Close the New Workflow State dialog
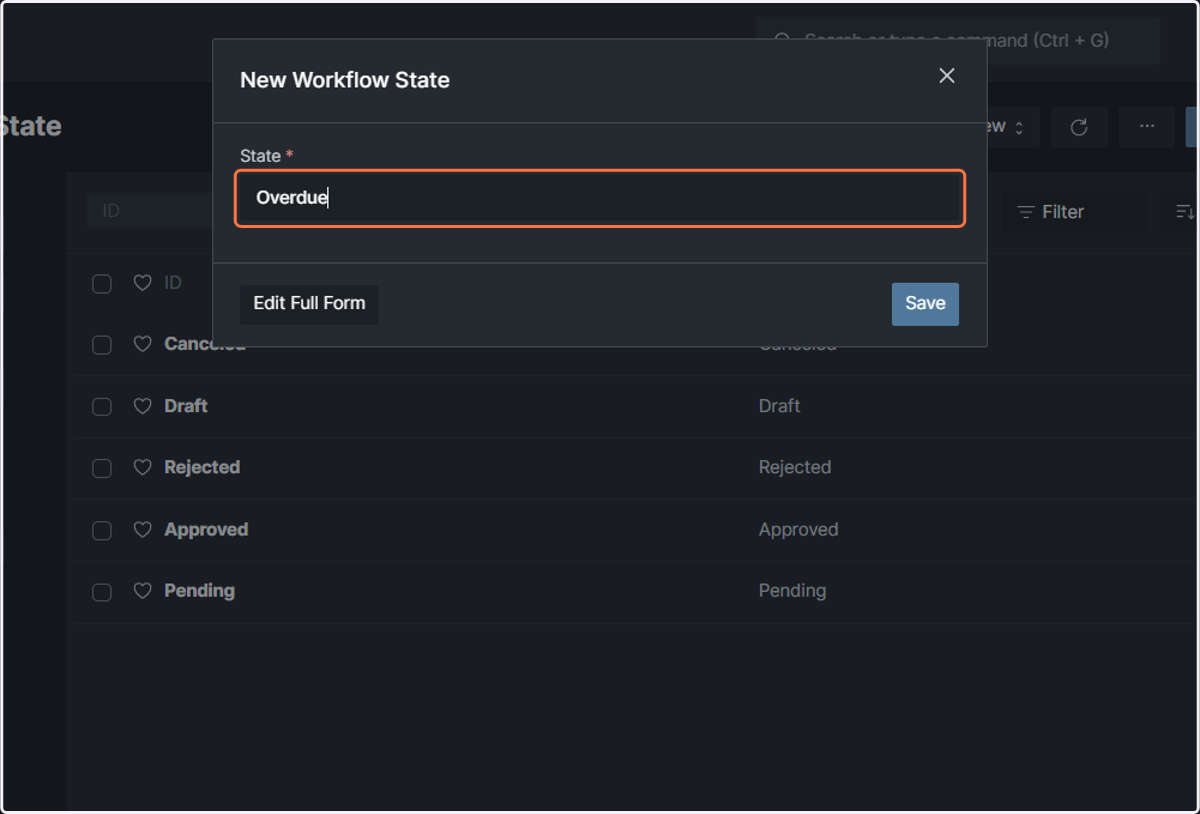1200x814 pixels. 947,76
